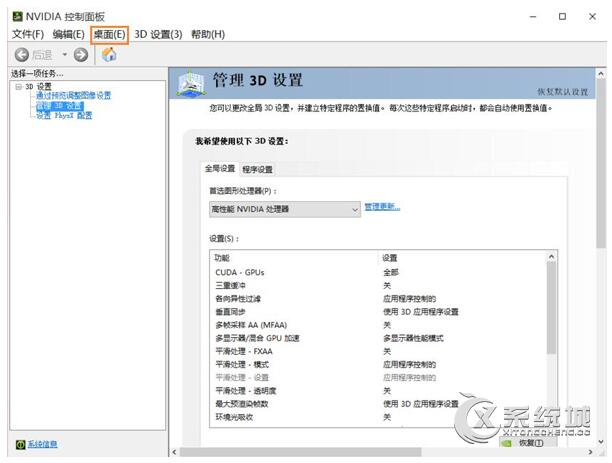The width and height of the screenshot is (612, 463).
Task: Click the Forward arrow icon
Action: point(80,54)
